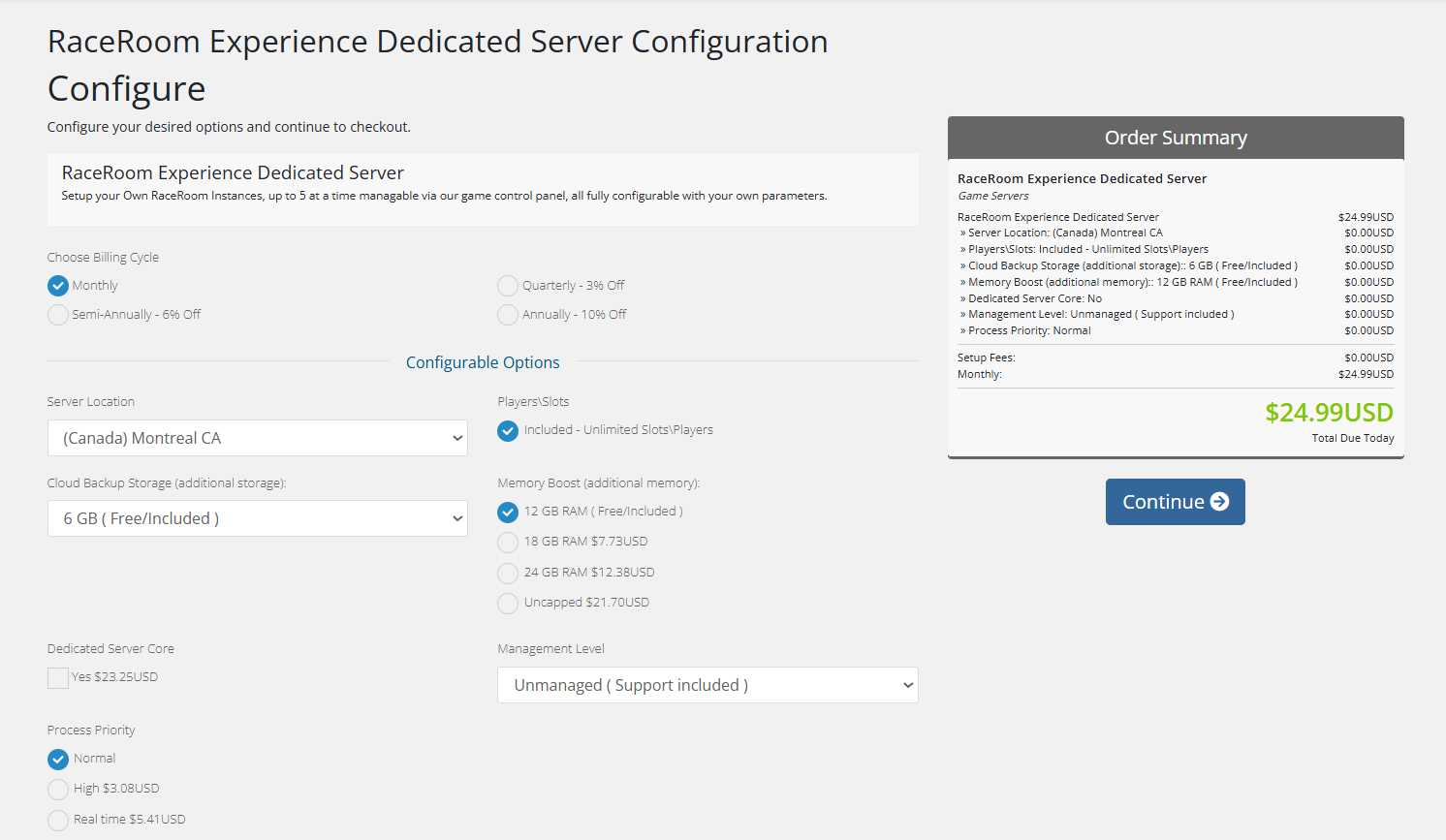This screenshot has width=1446, height=840.
Task: Select Included - Unlimited Slots\Players option
Action: pyautogui.click(x=508, y=430)
